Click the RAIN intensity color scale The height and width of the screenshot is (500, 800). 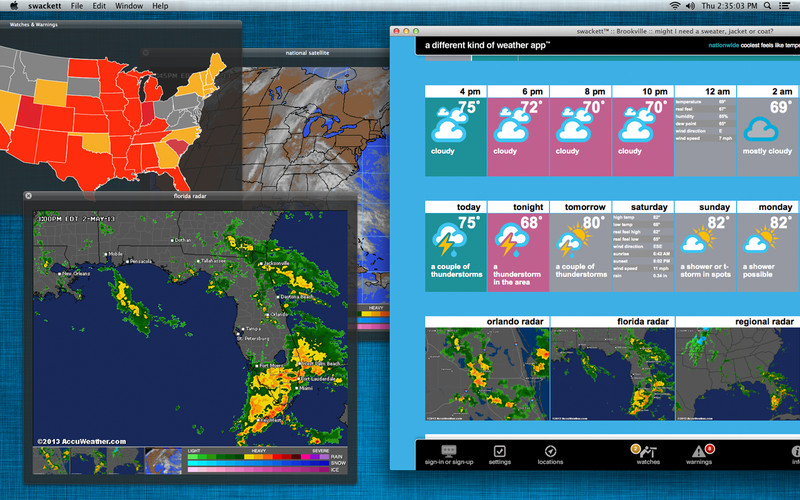(x=258, y=457)
